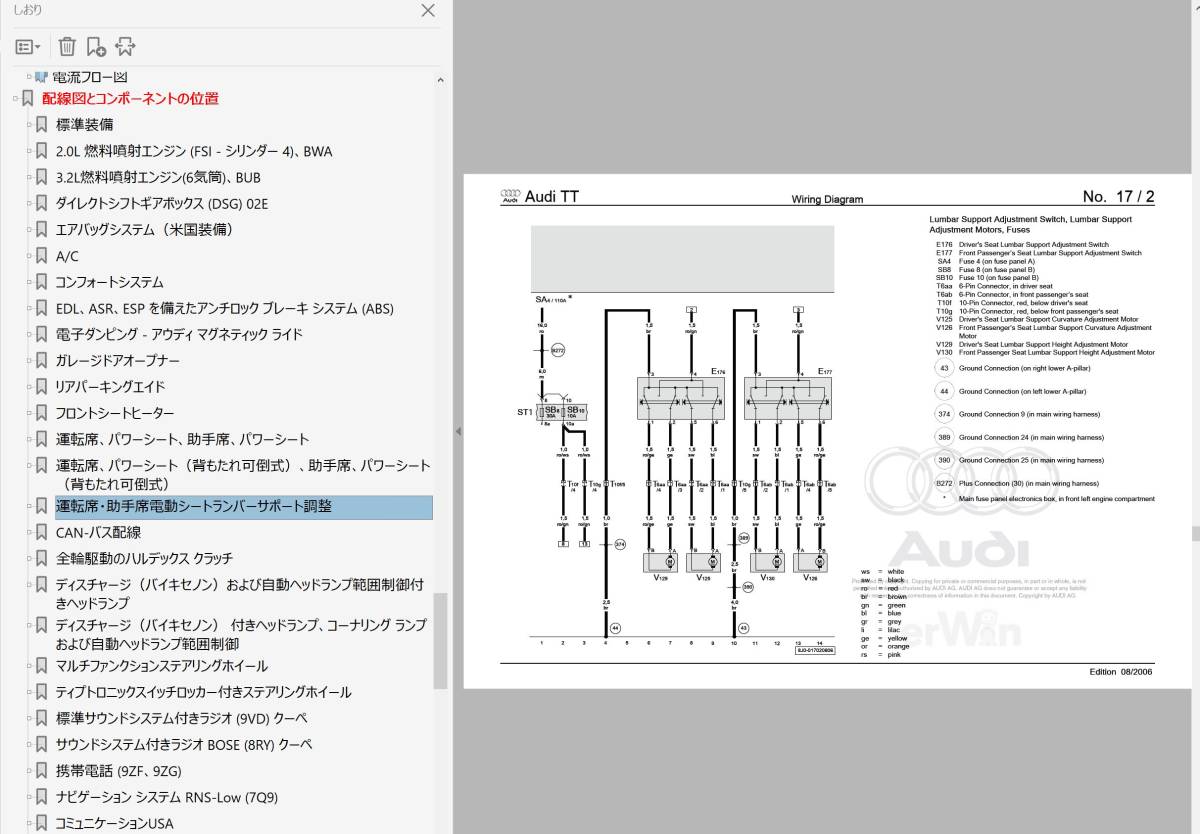Go to the リアパーキングエイド bookmark
Image resolution: width=1200 pixels, height=834 pixels.
point(111,386)
